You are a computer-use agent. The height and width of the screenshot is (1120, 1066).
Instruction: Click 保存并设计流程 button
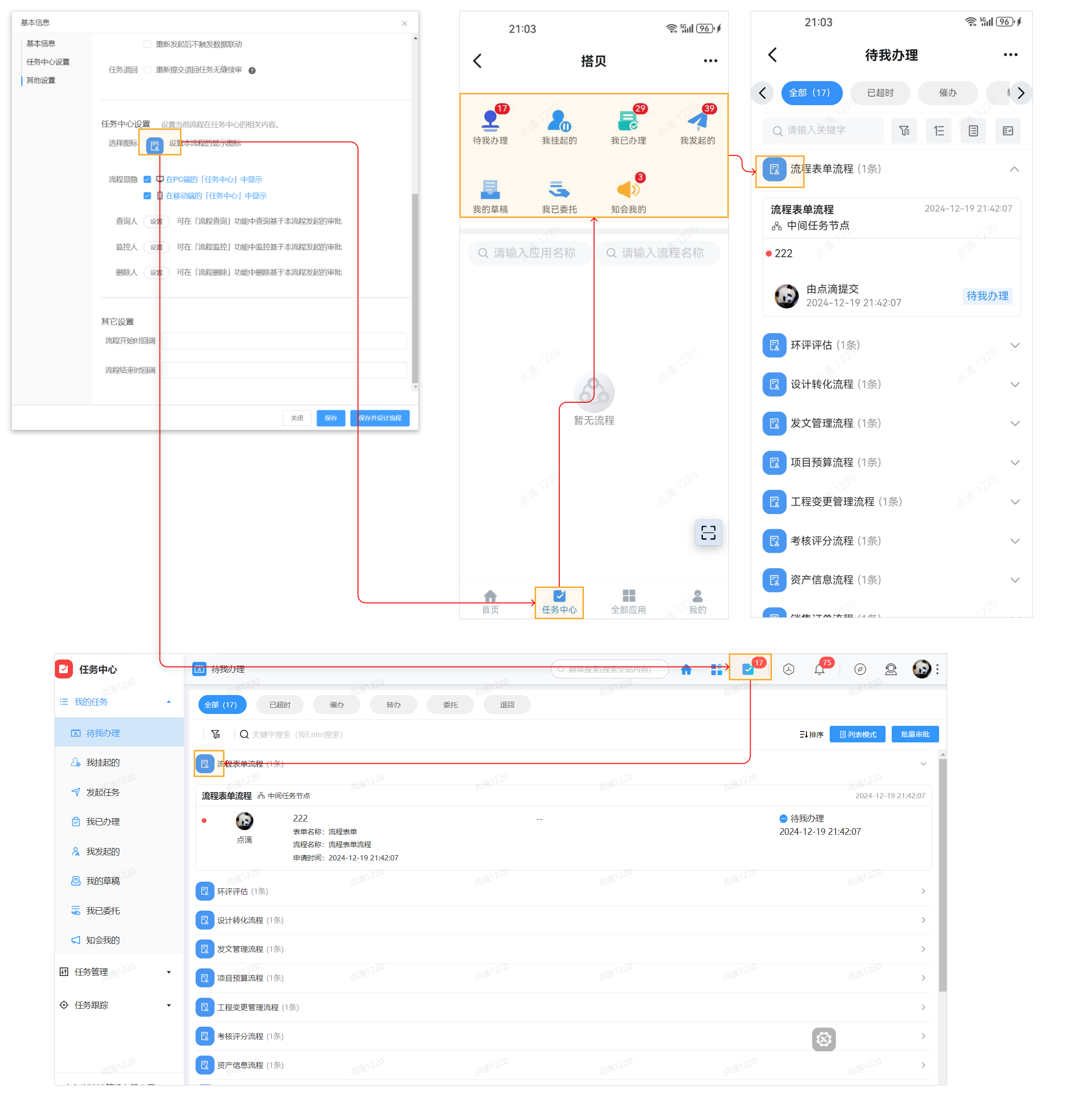click(x=380, y=418)
